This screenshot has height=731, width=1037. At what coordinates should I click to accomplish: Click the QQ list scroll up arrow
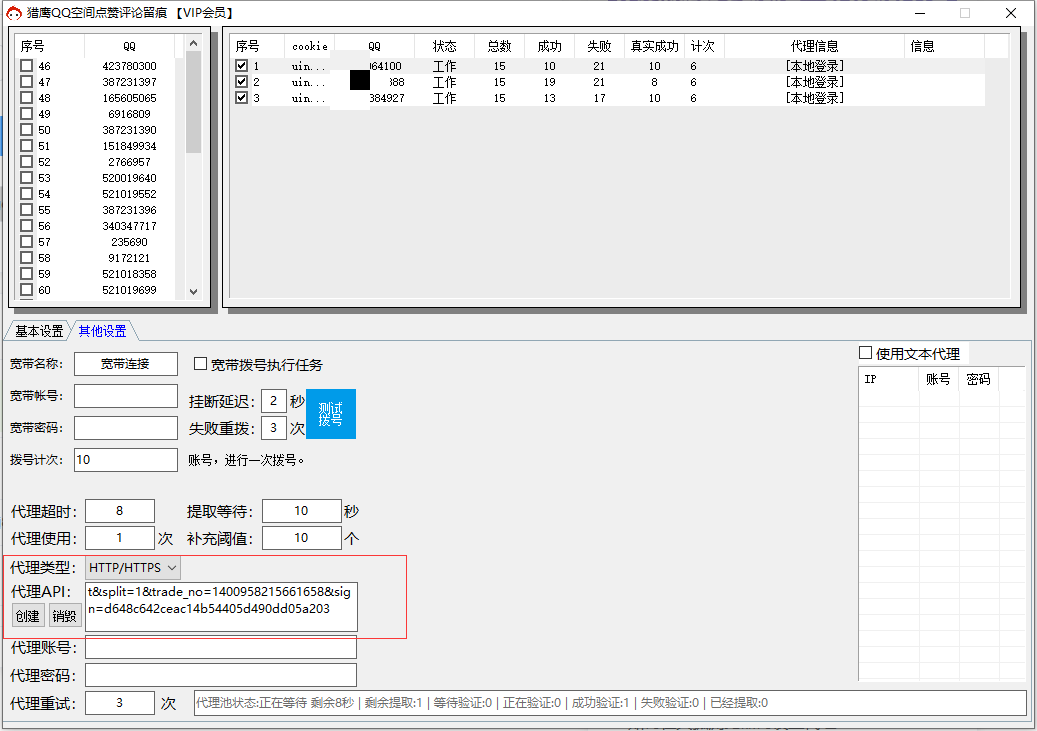coord(193,44)
